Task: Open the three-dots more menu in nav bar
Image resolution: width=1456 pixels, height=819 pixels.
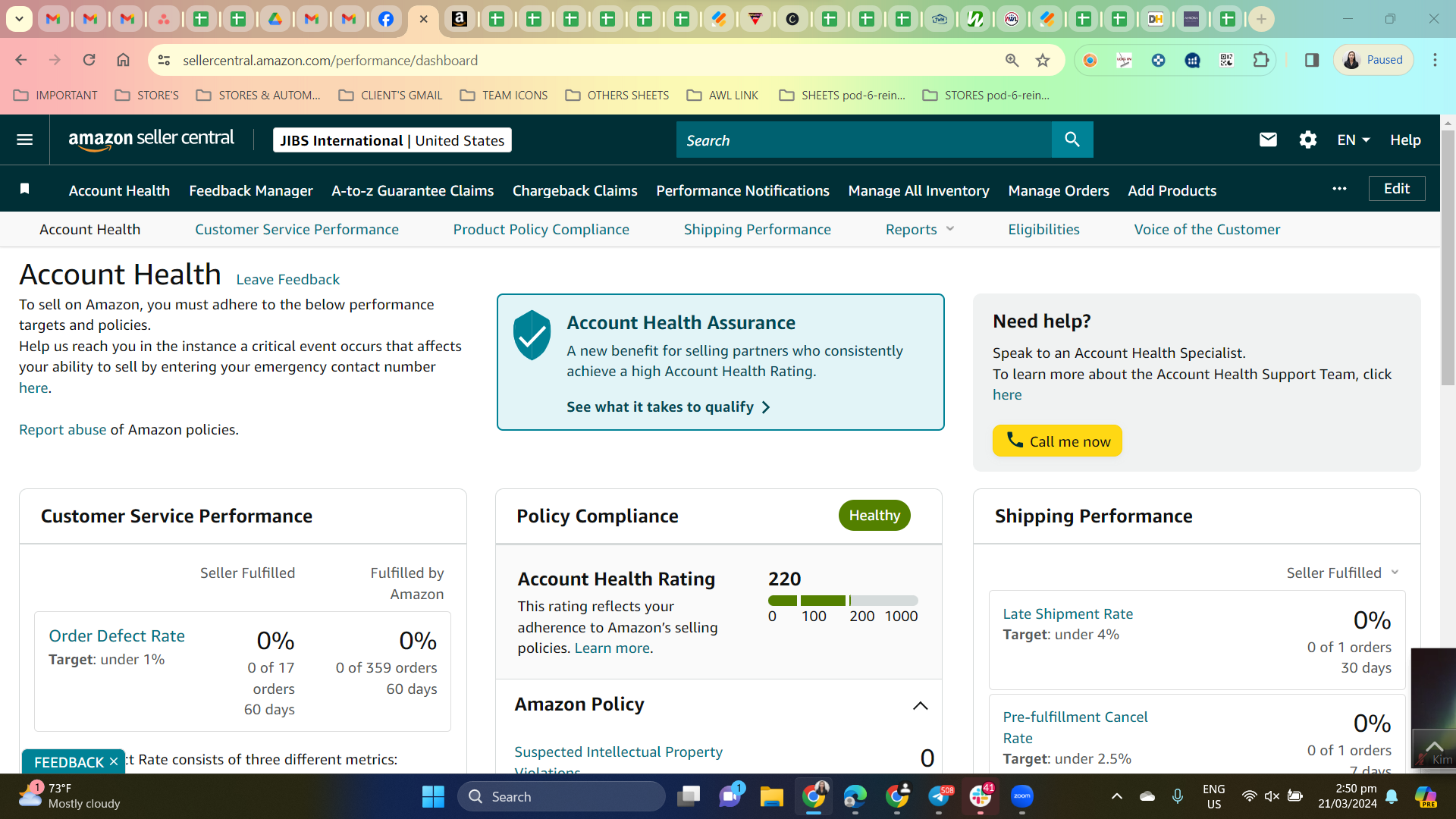Action: [x=1339, y=189]
